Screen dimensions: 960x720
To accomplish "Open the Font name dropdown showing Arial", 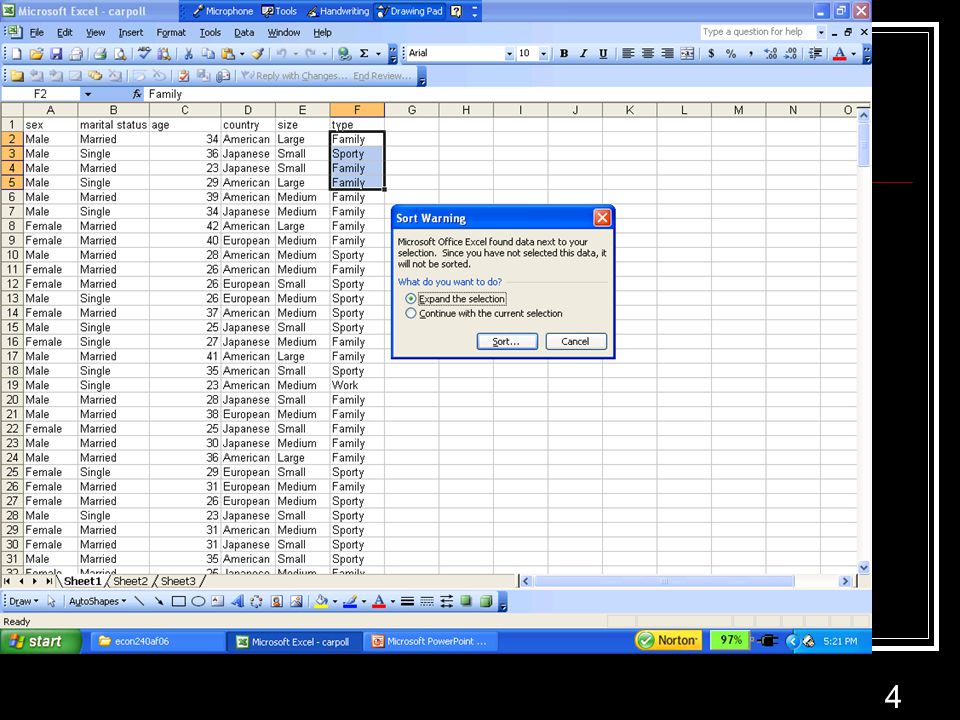I will [509, 54].
